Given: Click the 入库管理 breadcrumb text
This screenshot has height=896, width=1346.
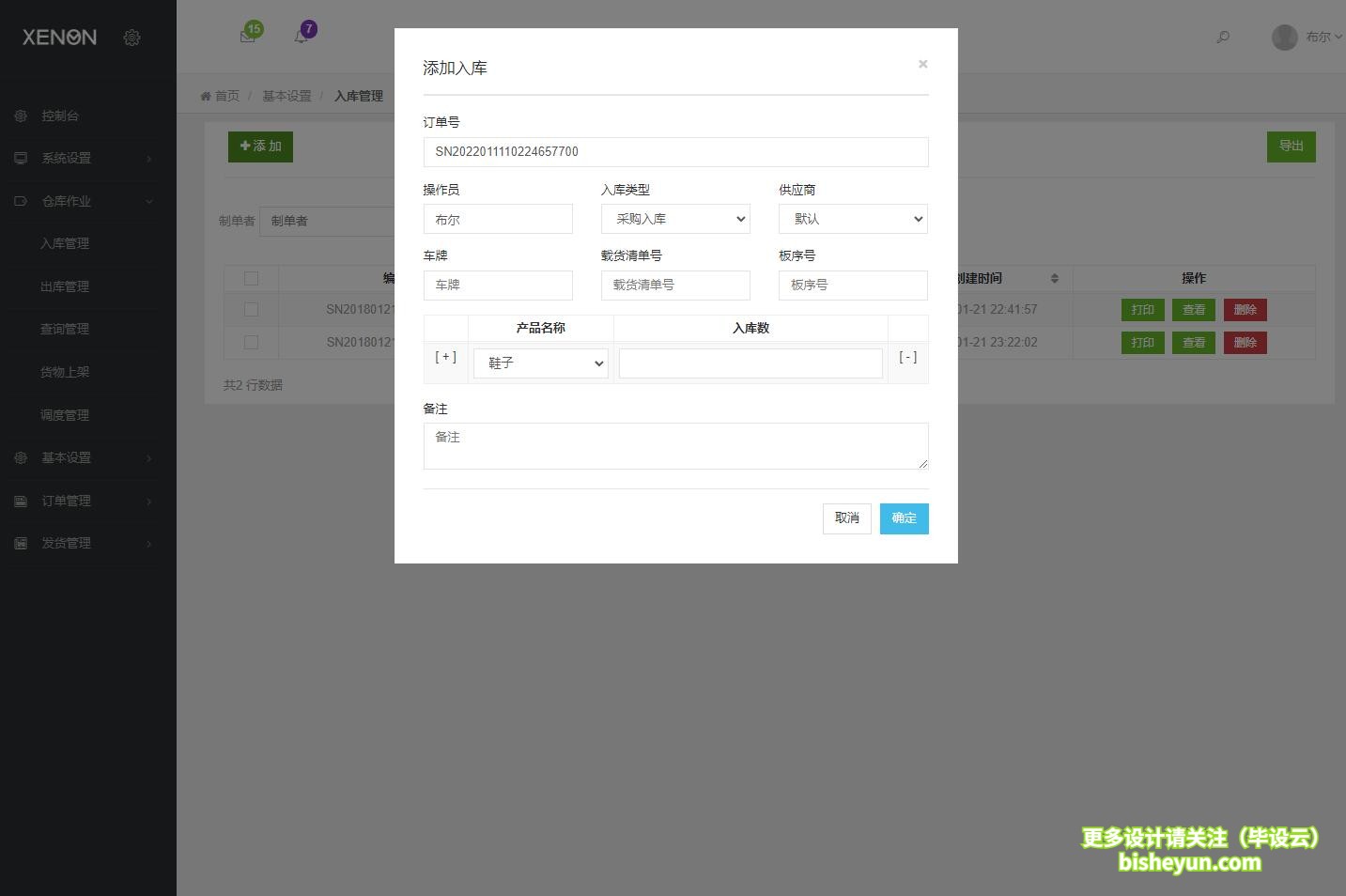Looking at the screenshot, I should tap(359, 96).
